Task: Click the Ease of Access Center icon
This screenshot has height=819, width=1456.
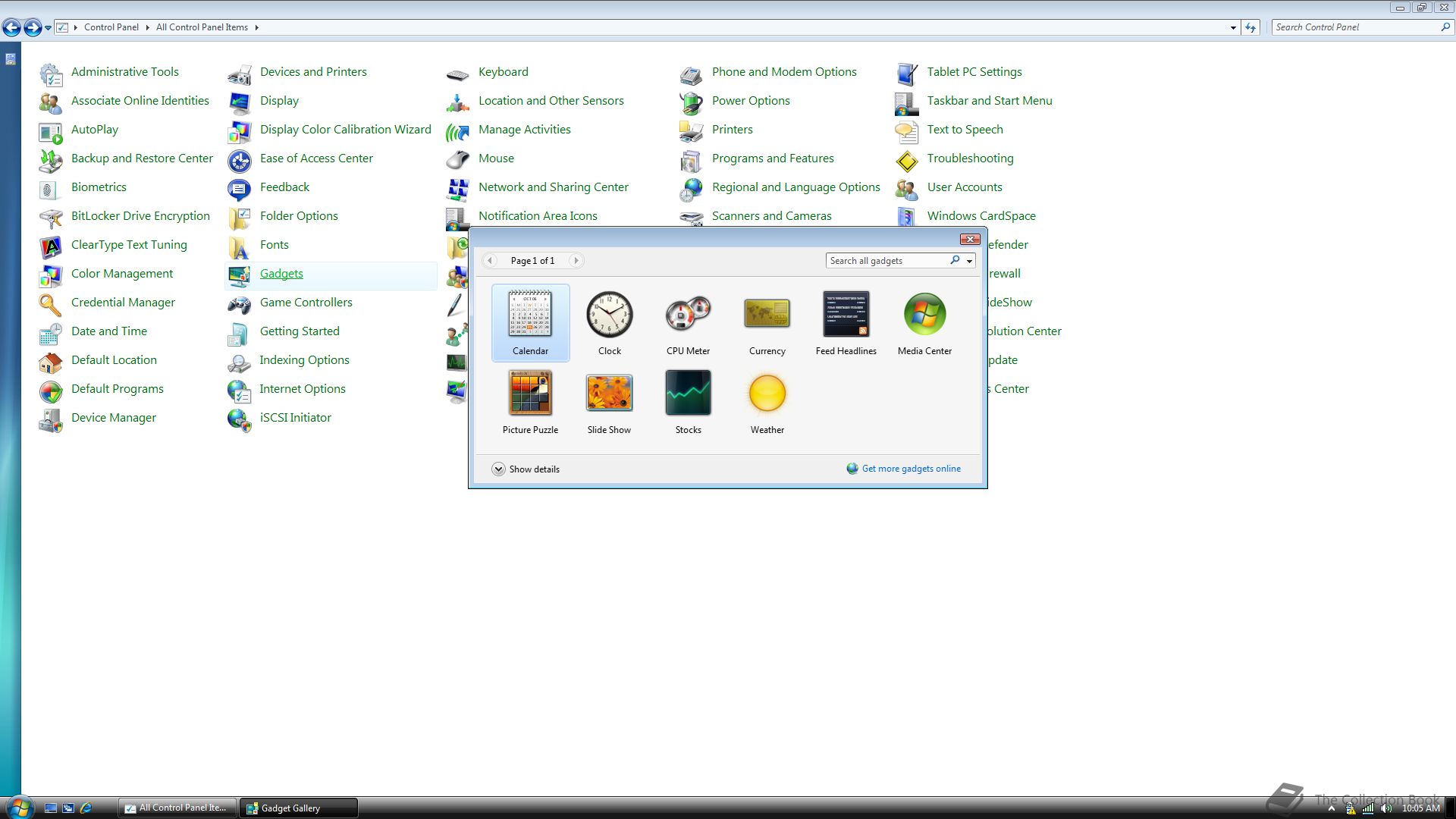Action: [x=240, y=160]
